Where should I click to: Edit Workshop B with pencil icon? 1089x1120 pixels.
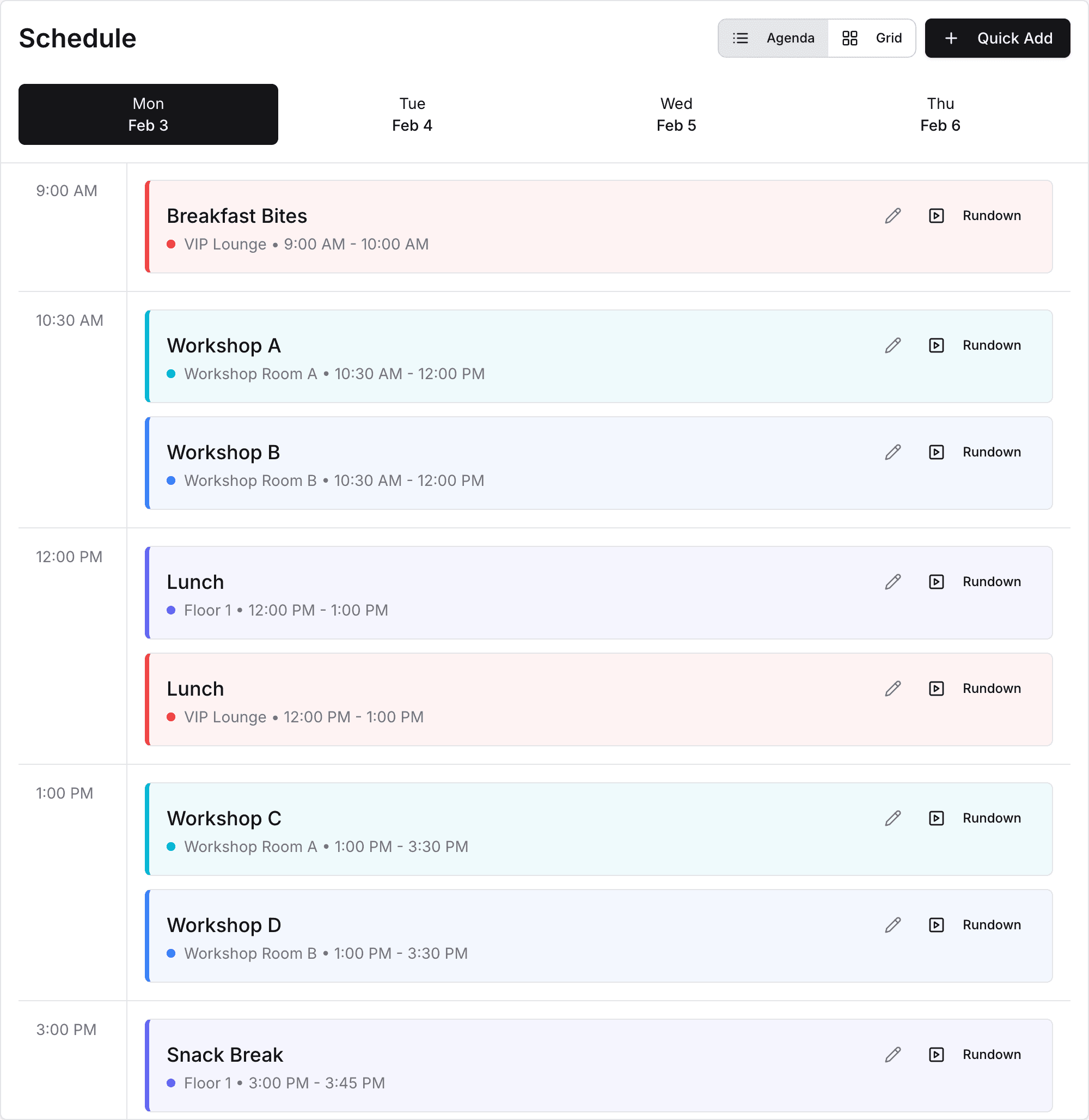tap(893, 452)
